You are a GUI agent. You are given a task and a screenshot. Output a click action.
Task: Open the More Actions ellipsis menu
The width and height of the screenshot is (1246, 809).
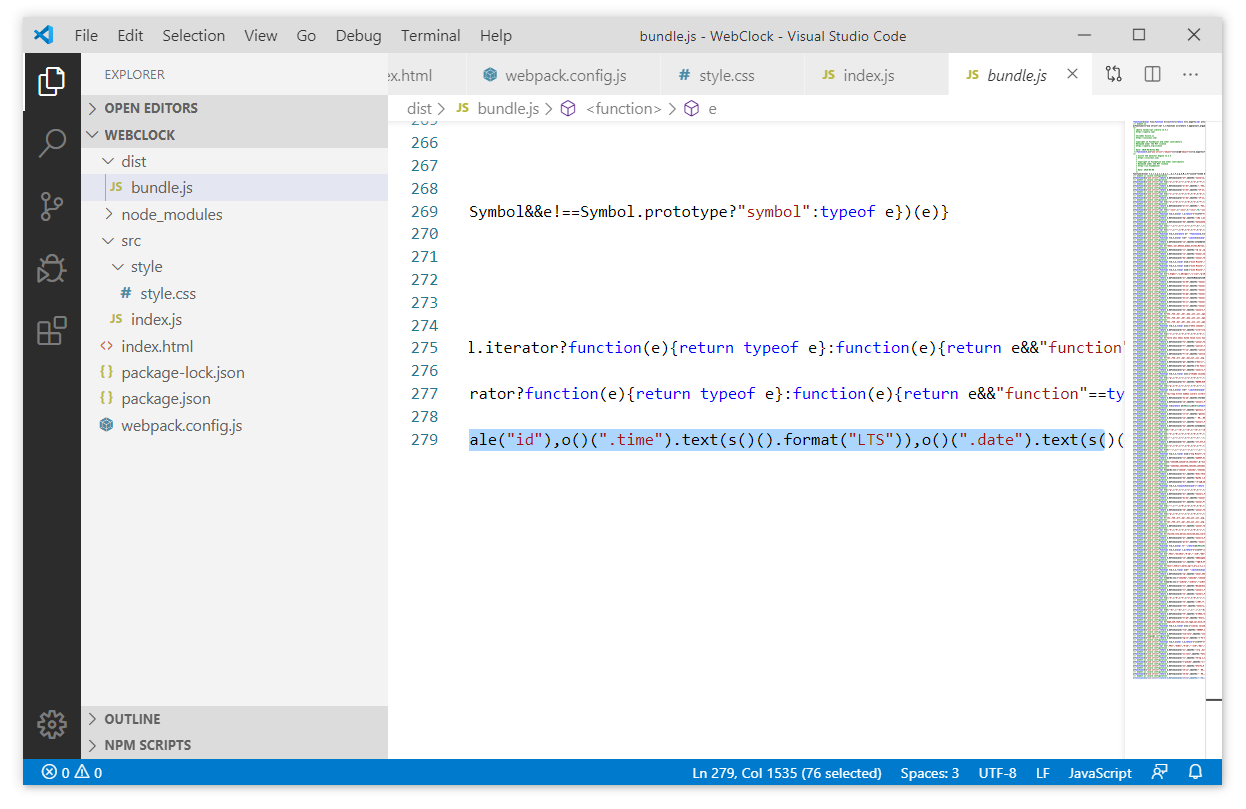point(1190,75)
